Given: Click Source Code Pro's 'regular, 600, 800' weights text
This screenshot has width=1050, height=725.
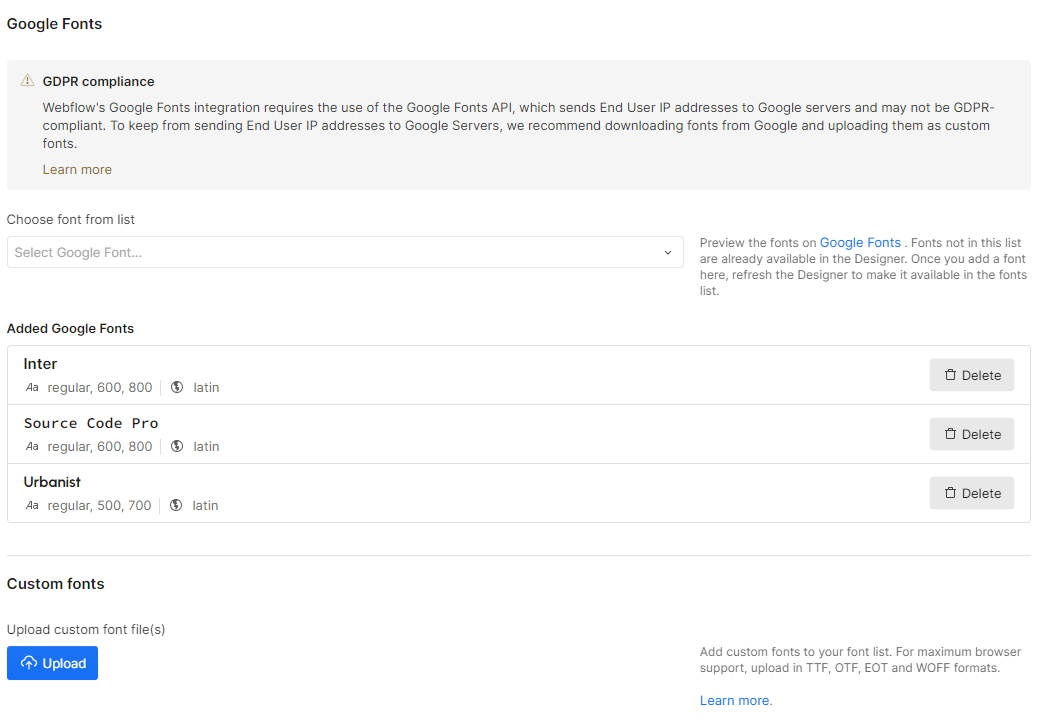Looking at the screenshot, I should click(100, 446).
